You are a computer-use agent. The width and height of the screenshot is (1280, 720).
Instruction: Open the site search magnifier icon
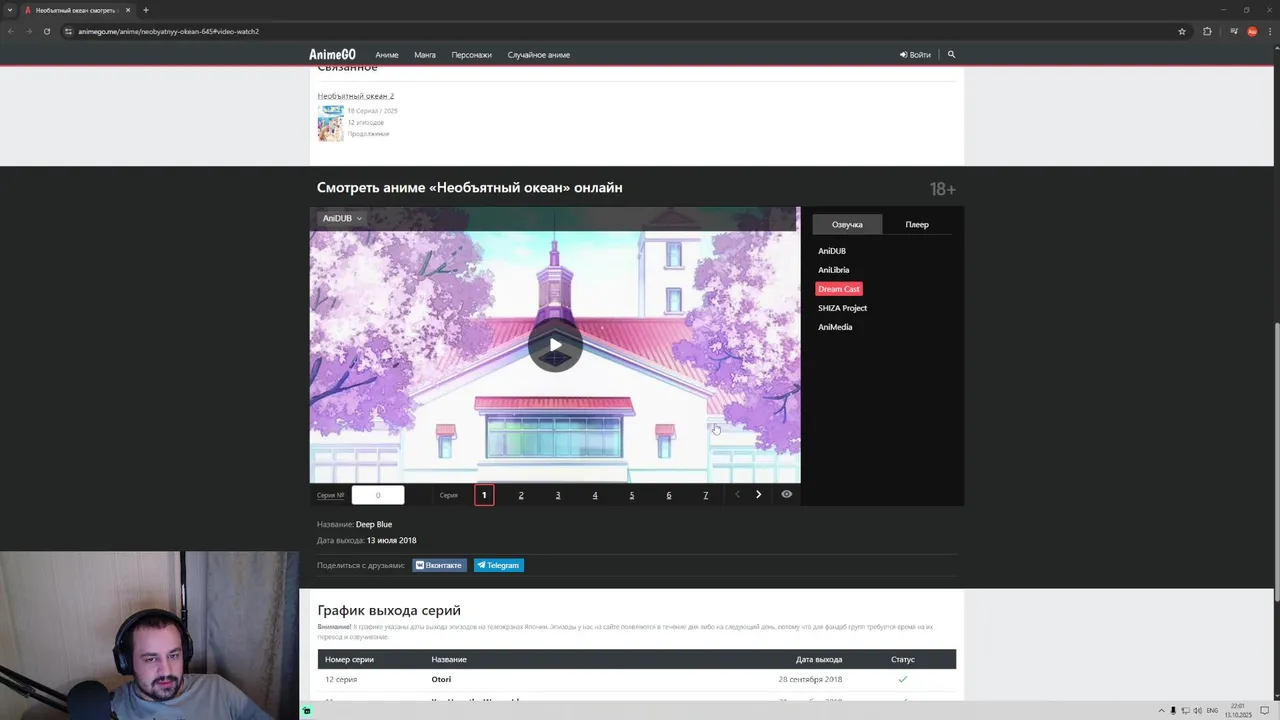point(951,55)
